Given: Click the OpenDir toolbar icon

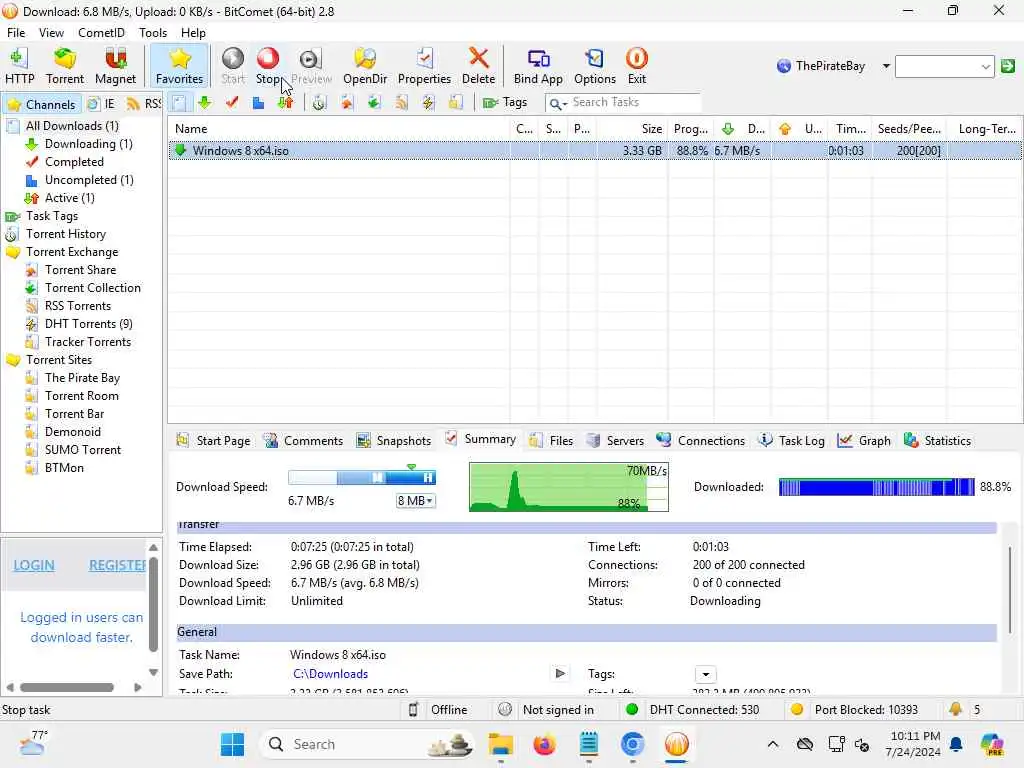Looking at the screenshot, I should coord(364,66).
